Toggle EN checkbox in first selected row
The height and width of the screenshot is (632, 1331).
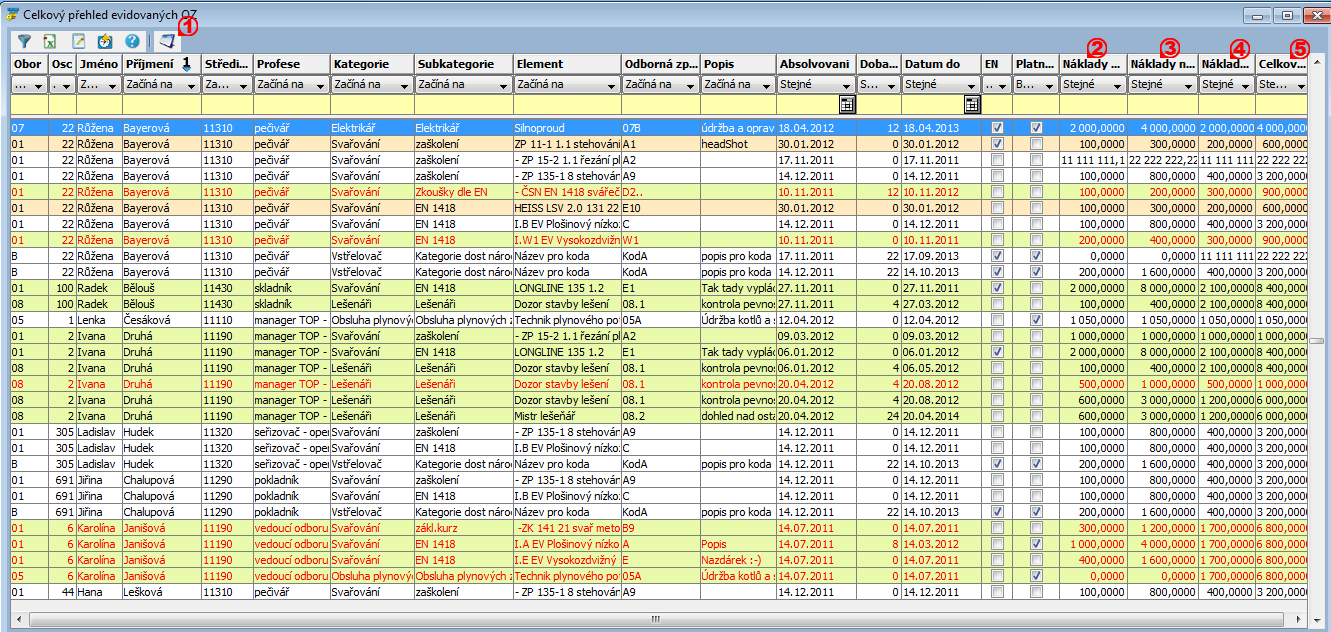pyautogui.click(x=996, y=128)
